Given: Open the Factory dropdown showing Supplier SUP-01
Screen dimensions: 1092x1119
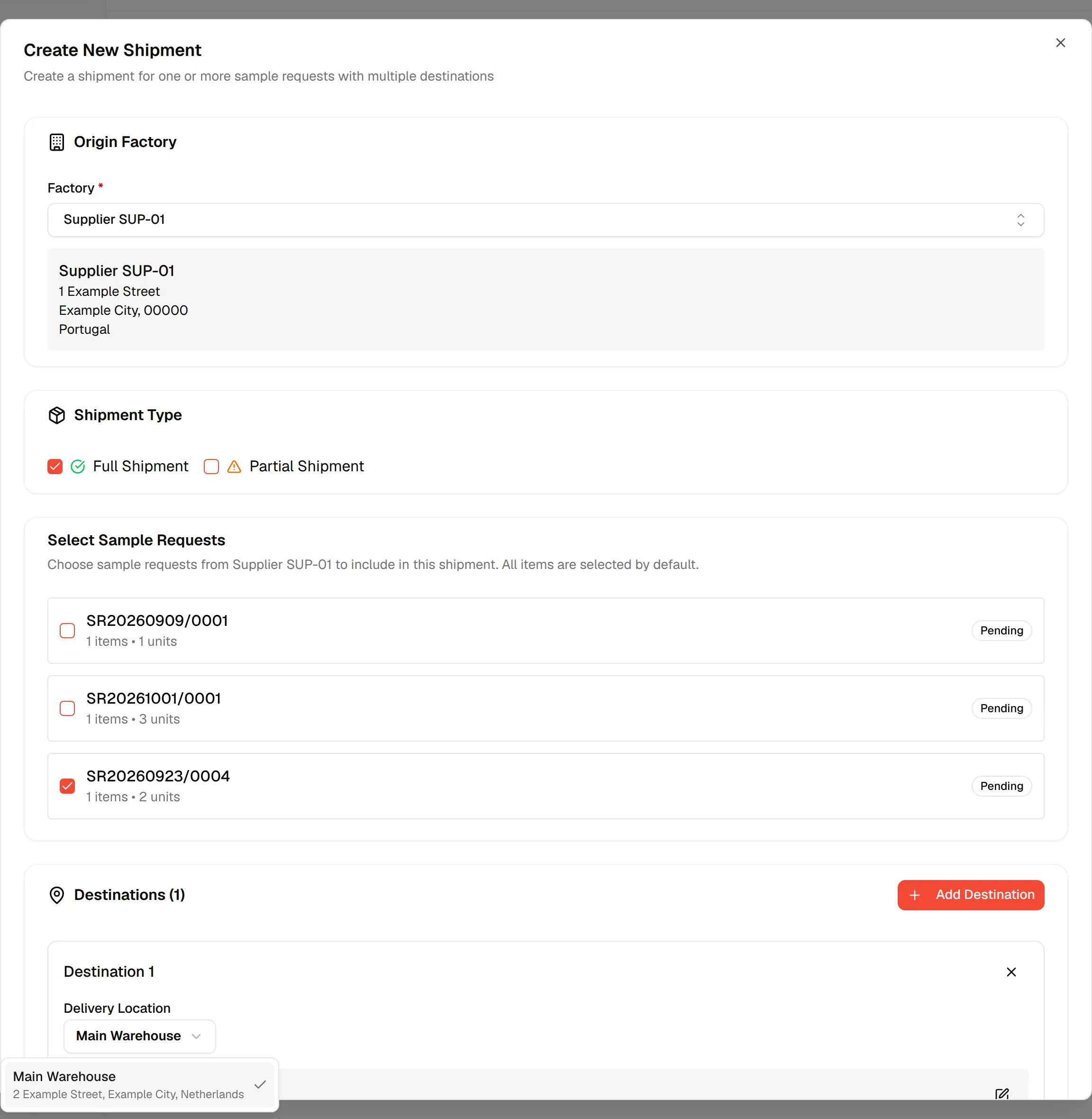Looking at the screenshot, I should 546,219.
